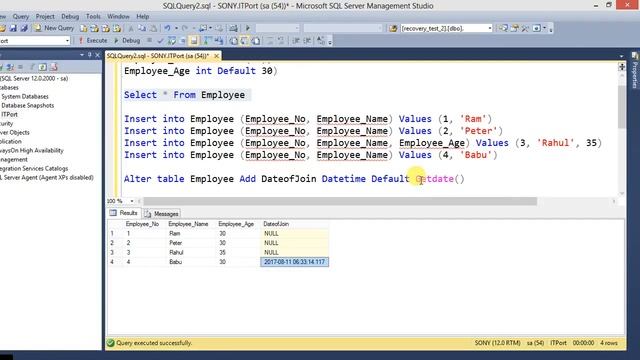Click the green Start play icon
The height and width of the screenshot is (360, 640).
247,28
